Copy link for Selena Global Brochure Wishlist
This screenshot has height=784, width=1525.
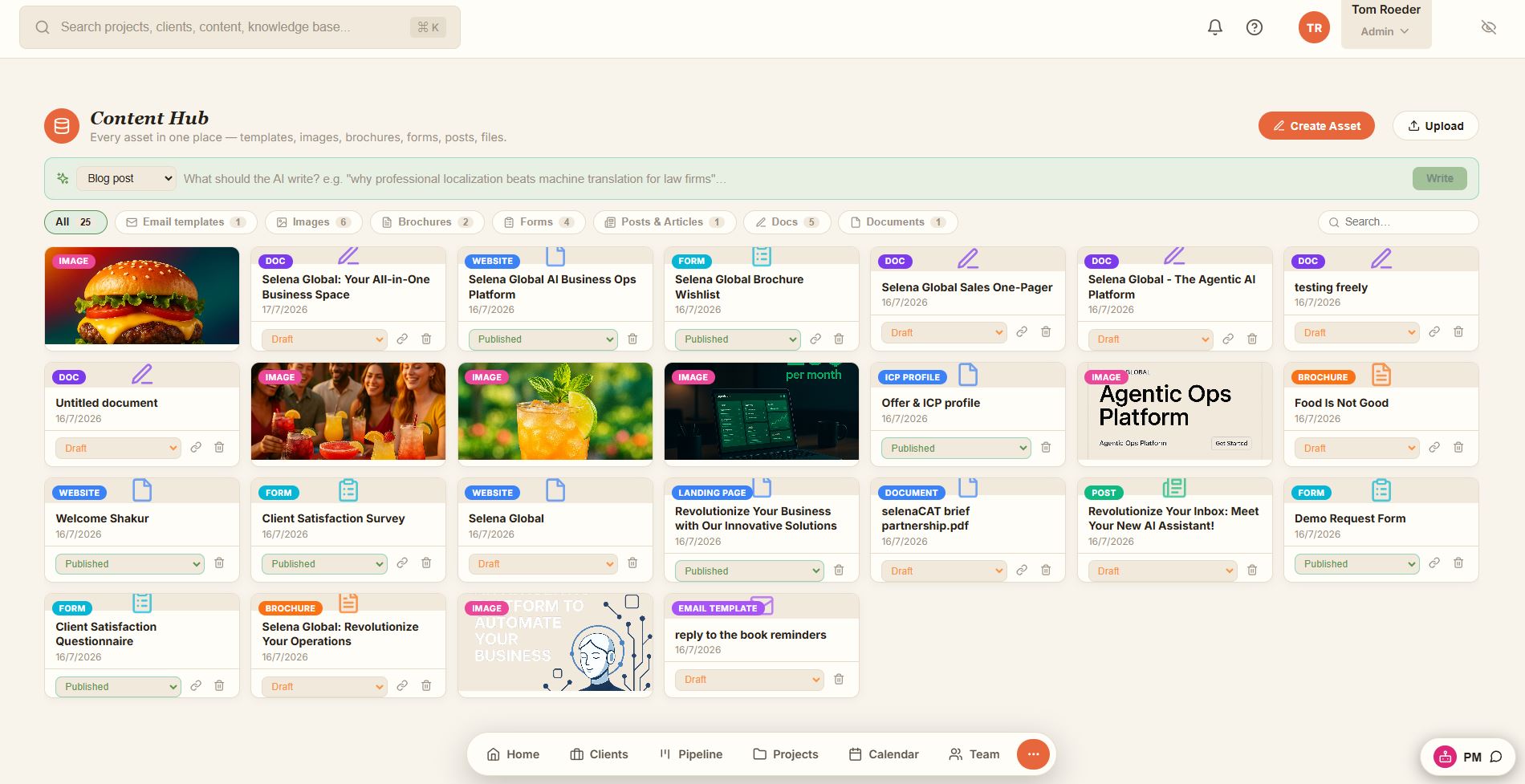tap(815, 339)
